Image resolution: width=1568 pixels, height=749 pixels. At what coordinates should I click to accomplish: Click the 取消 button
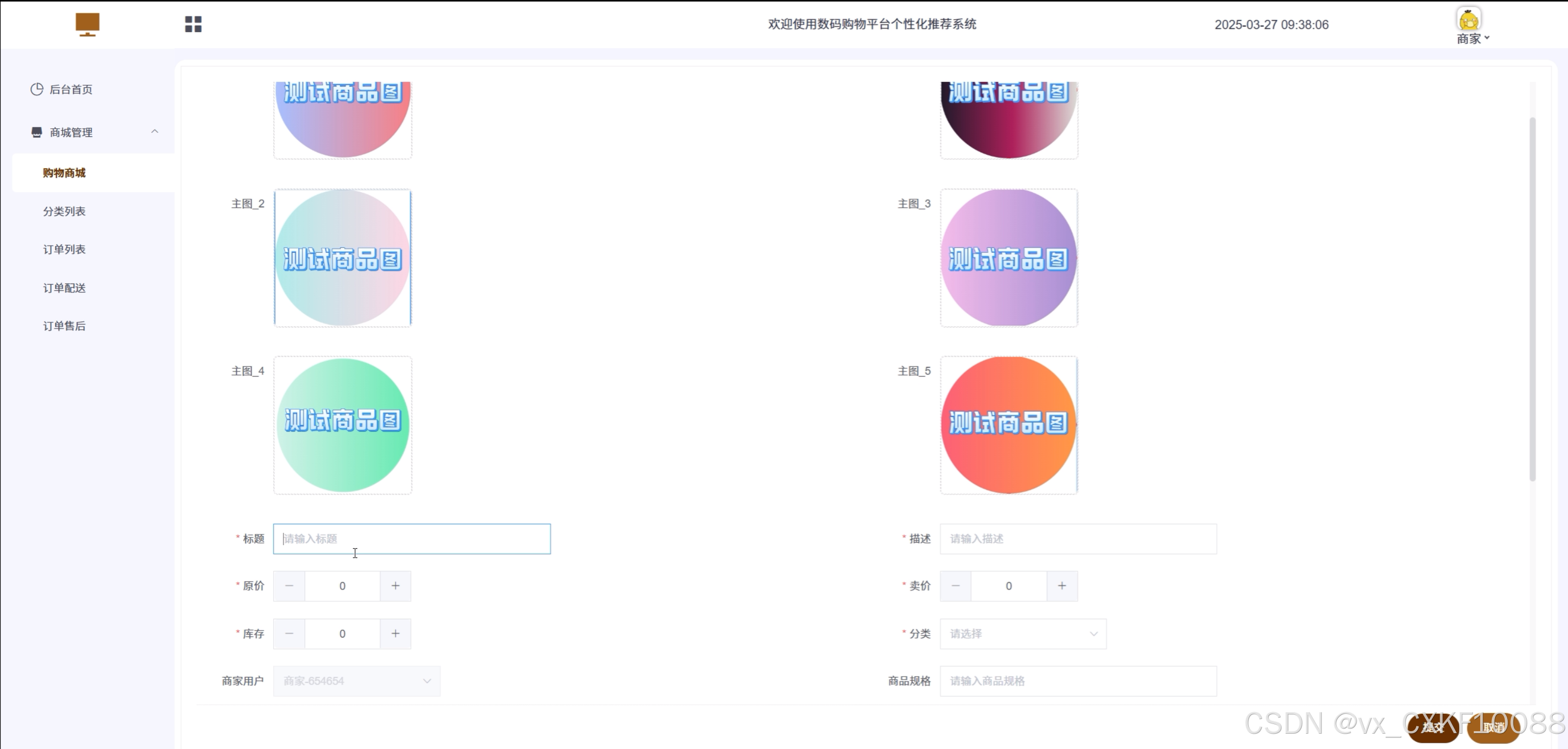1492,727
